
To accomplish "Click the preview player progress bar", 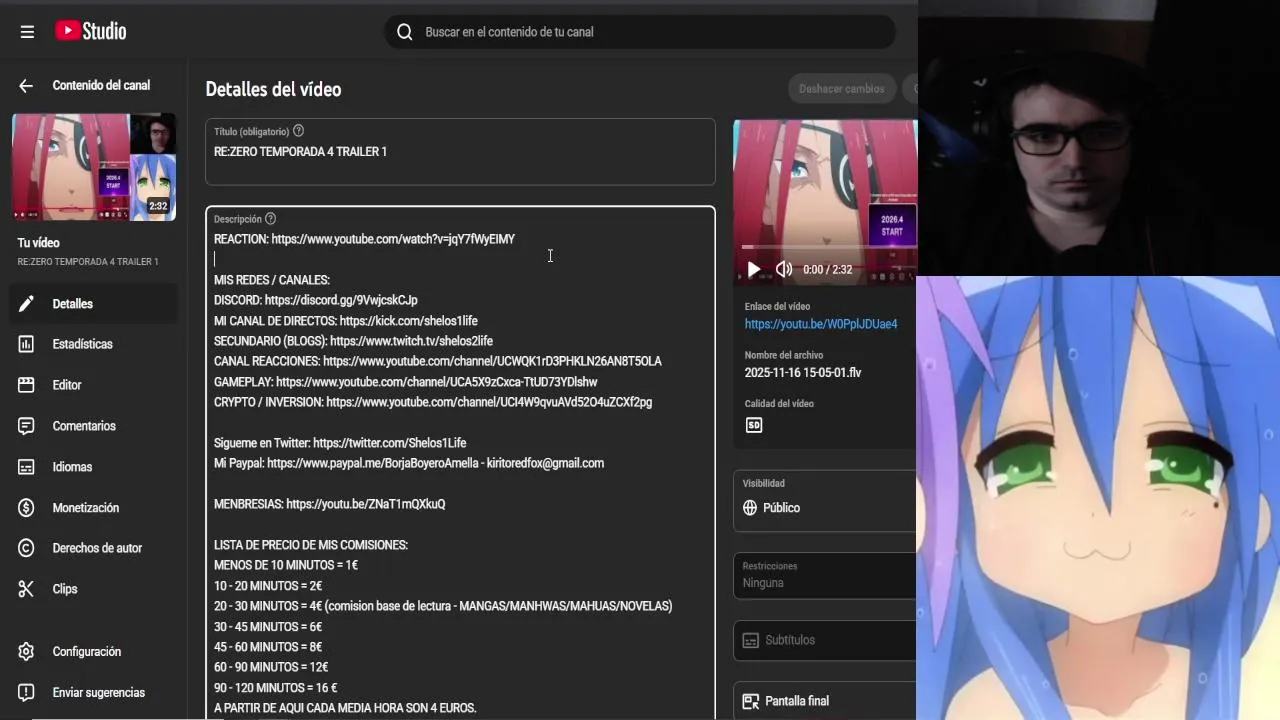I will tap(829, 247).
